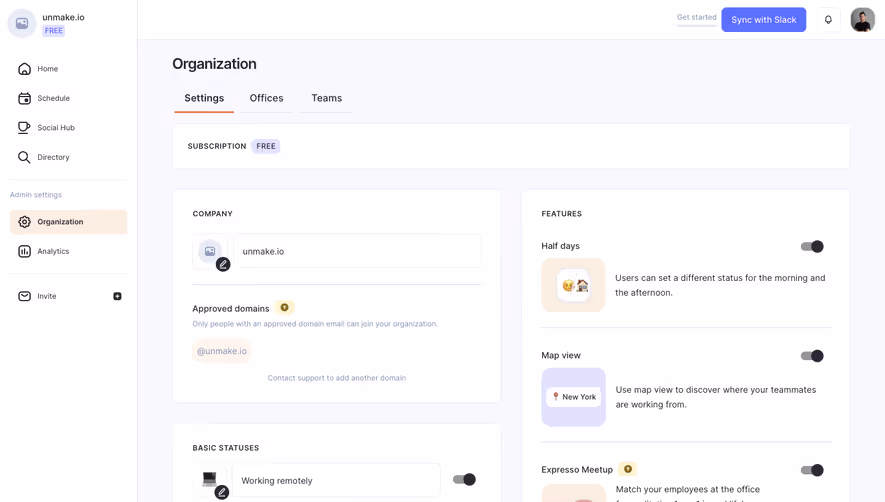
Task: Switch to the Offices tab
Action: point(266,98)
